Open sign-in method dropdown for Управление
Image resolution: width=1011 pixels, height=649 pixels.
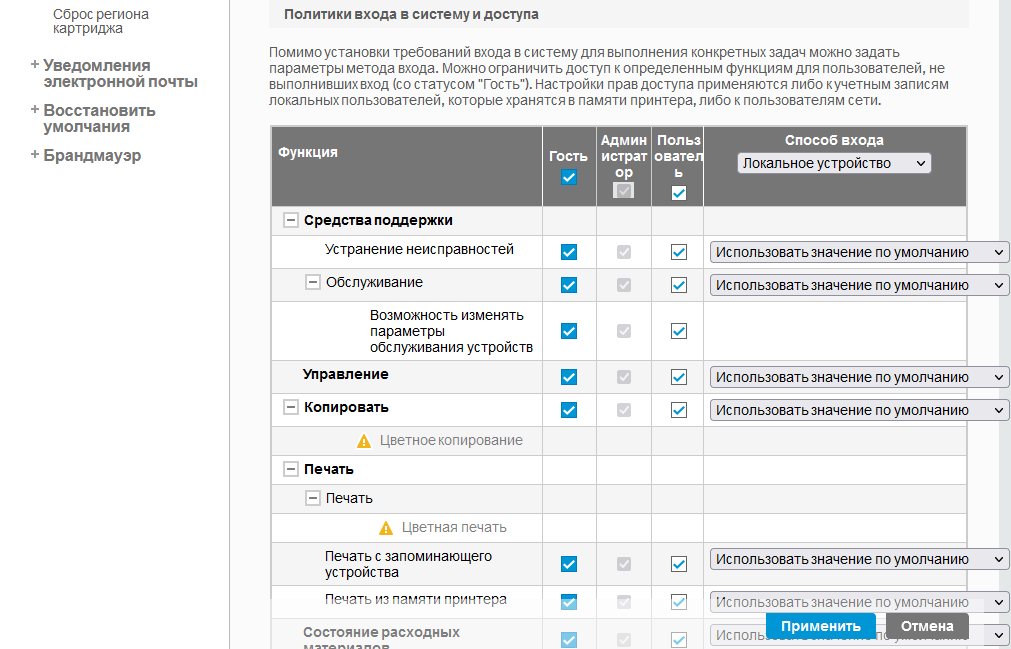click(x=859, y=377)
